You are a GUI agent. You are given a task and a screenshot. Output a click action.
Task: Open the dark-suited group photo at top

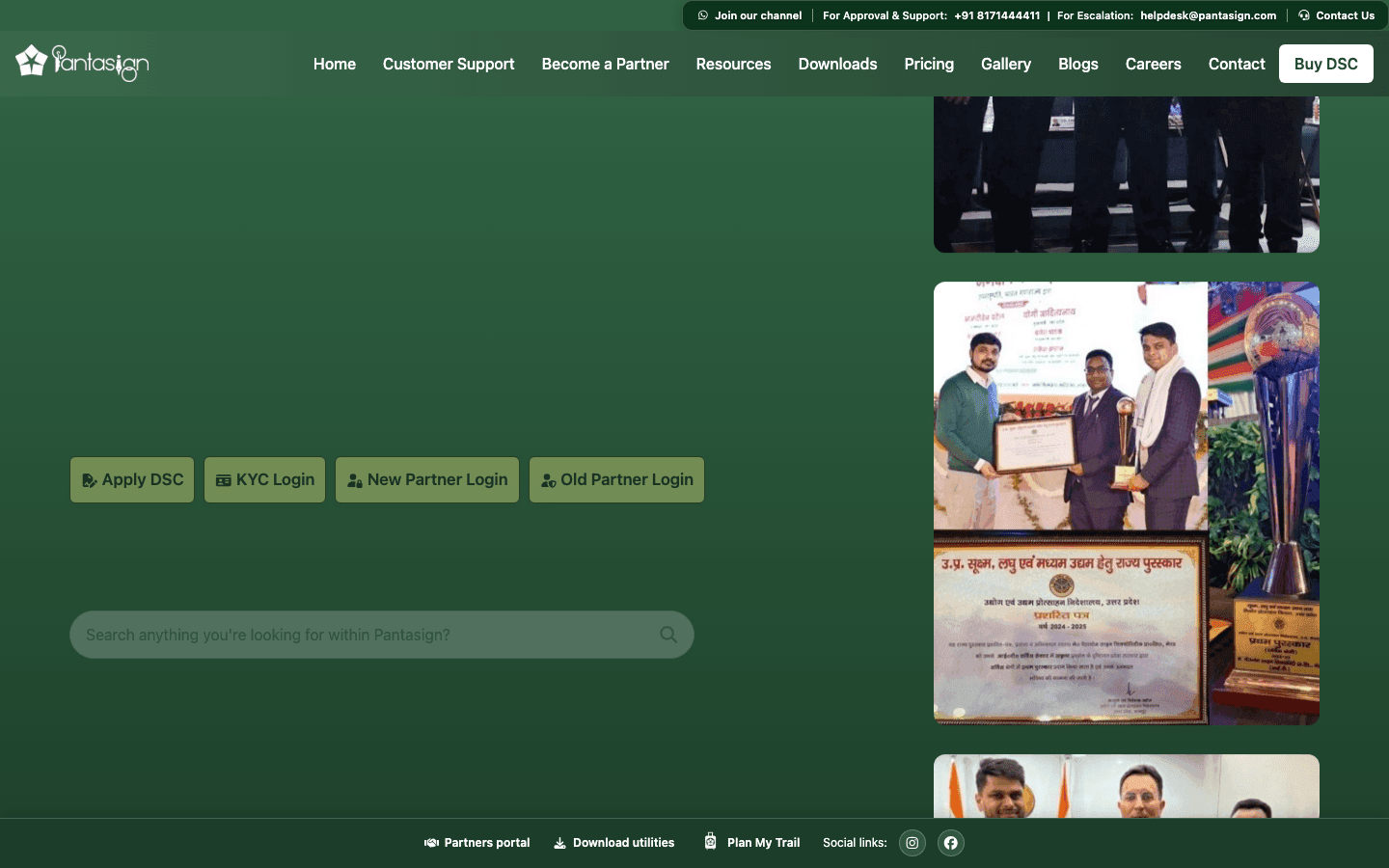click(x=1127, y=175)
